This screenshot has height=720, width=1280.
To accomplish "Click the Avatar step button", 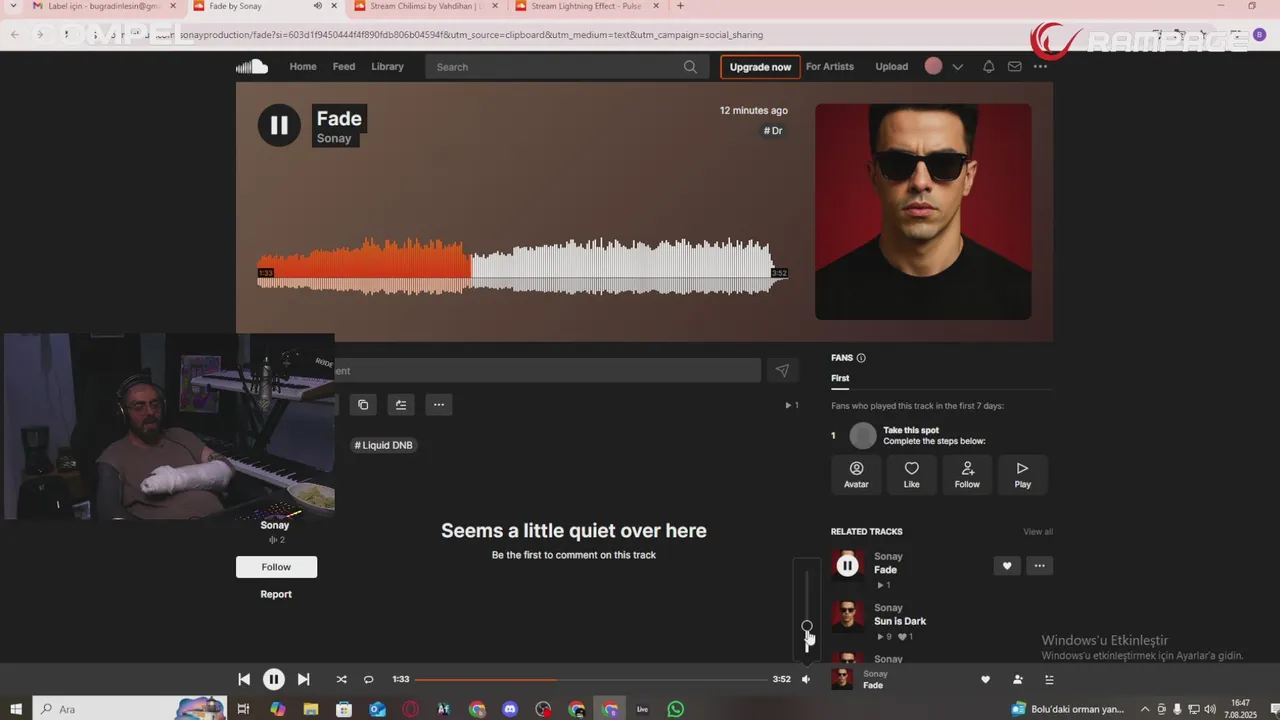I will point(856,474).
